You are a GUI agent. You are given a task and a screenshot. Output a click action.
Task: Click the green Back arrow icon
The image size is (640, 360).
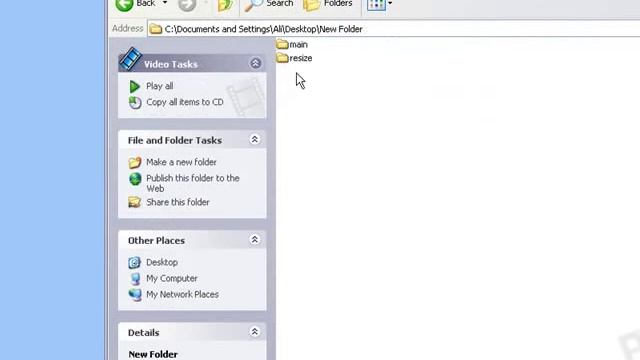click(124, 5)
